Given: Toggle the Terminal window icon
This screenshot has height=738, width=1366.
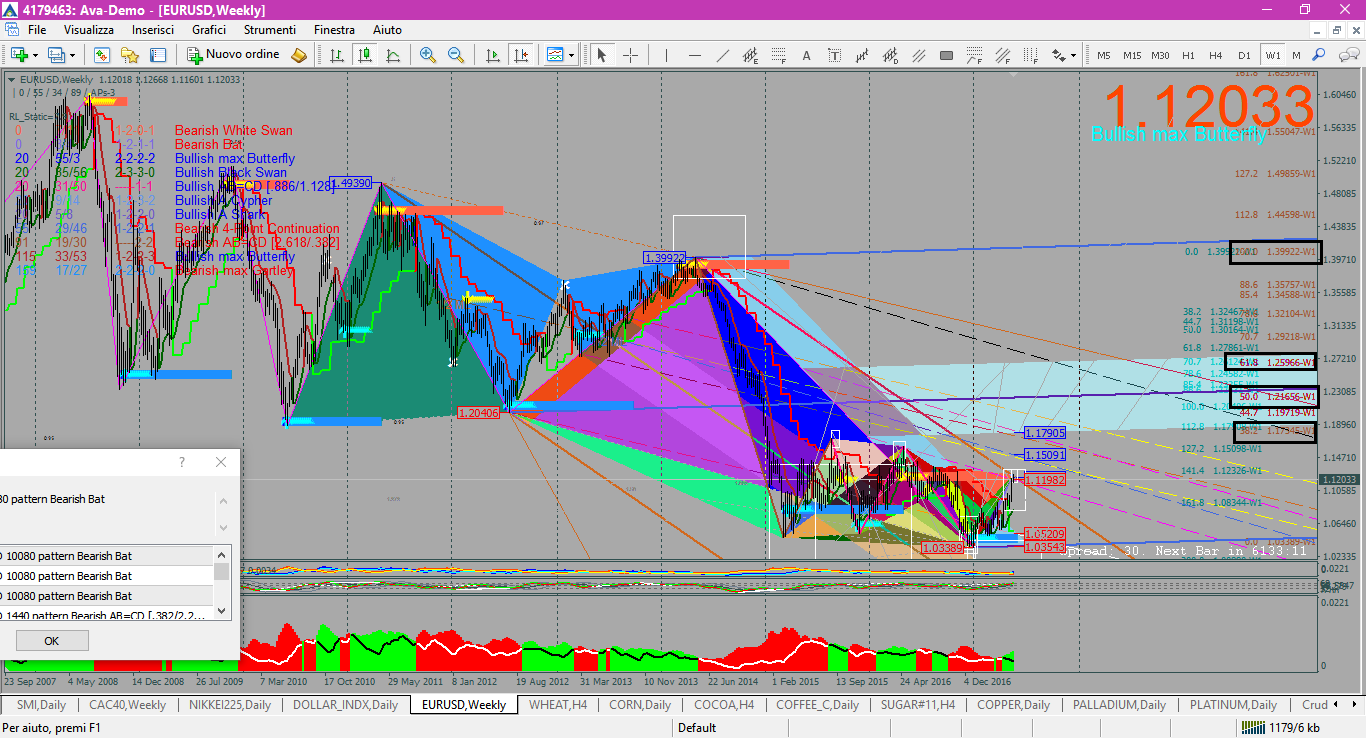Looking at the screenshot, I should pos(158,55).
